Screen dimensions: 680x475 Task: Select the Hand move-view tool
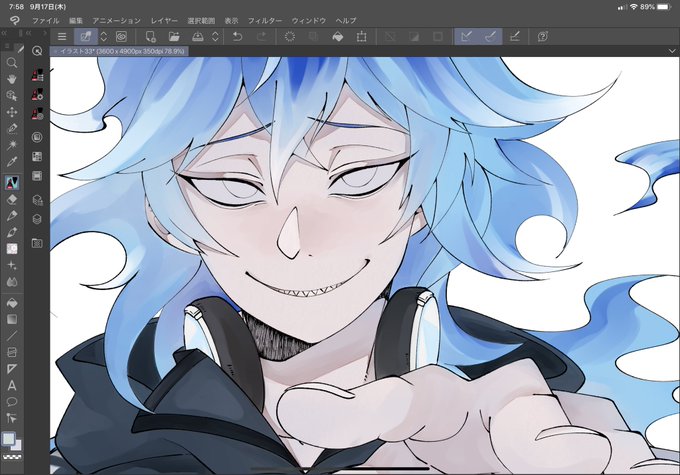[x=12, y=79]
